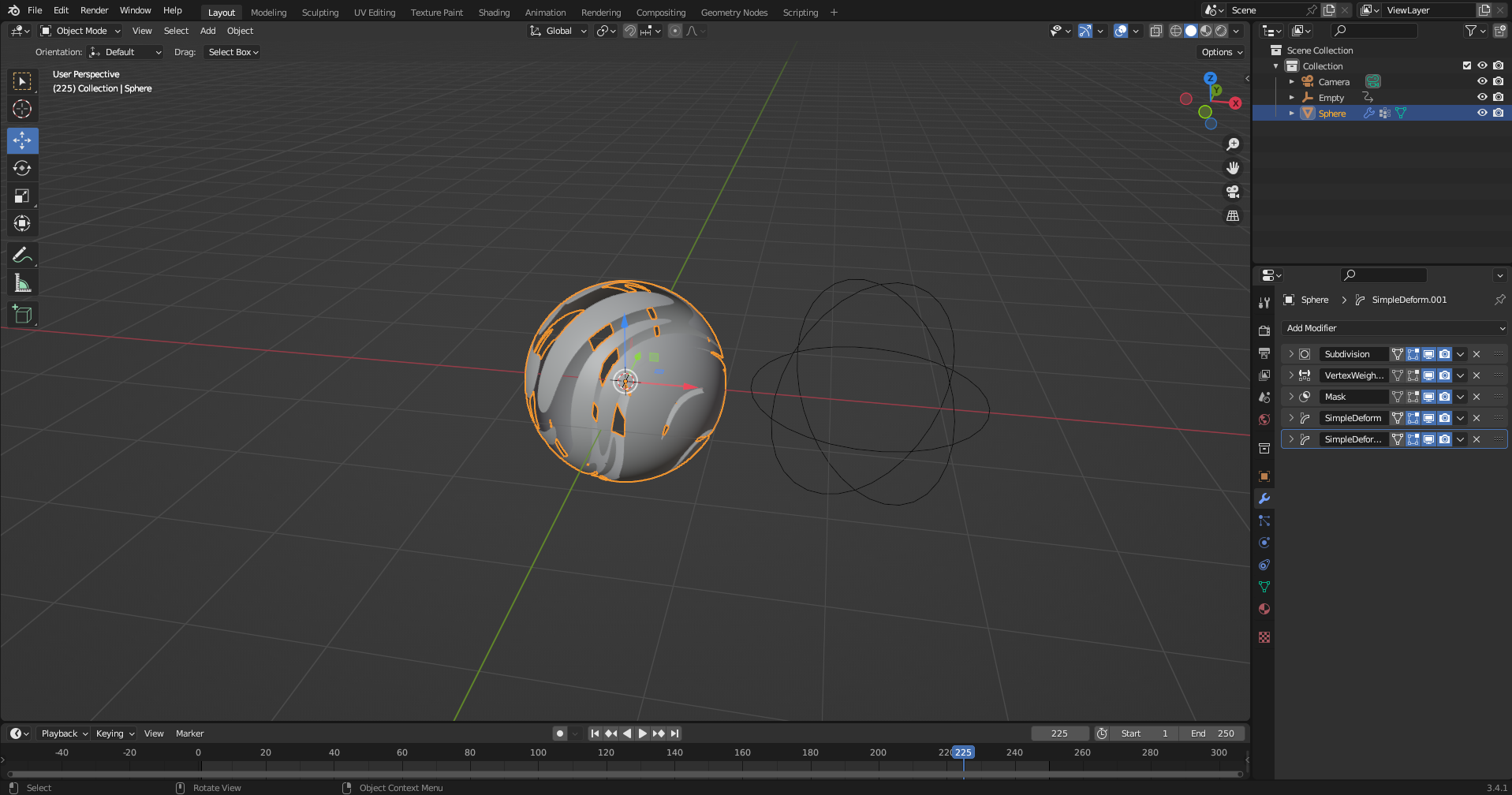This screenshot has width=1512, height=795.
Task: Expand the Subdivision modifier panel
Action: point(1291,354)
